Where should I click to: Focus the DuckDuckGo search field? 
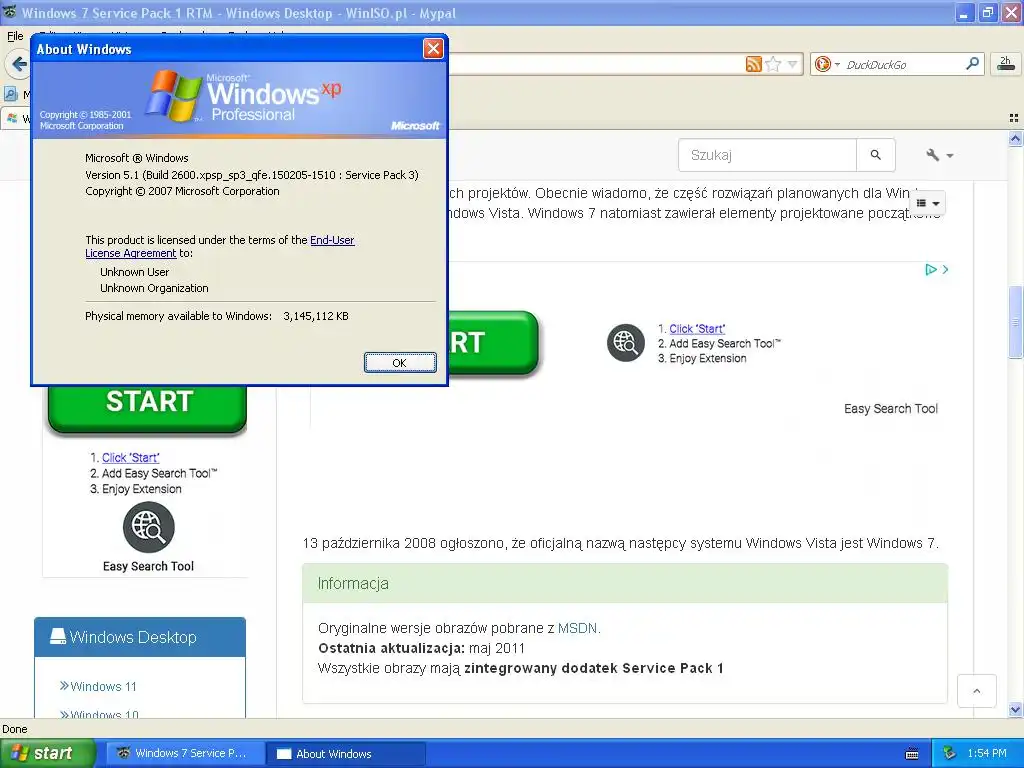click(903, 64)
